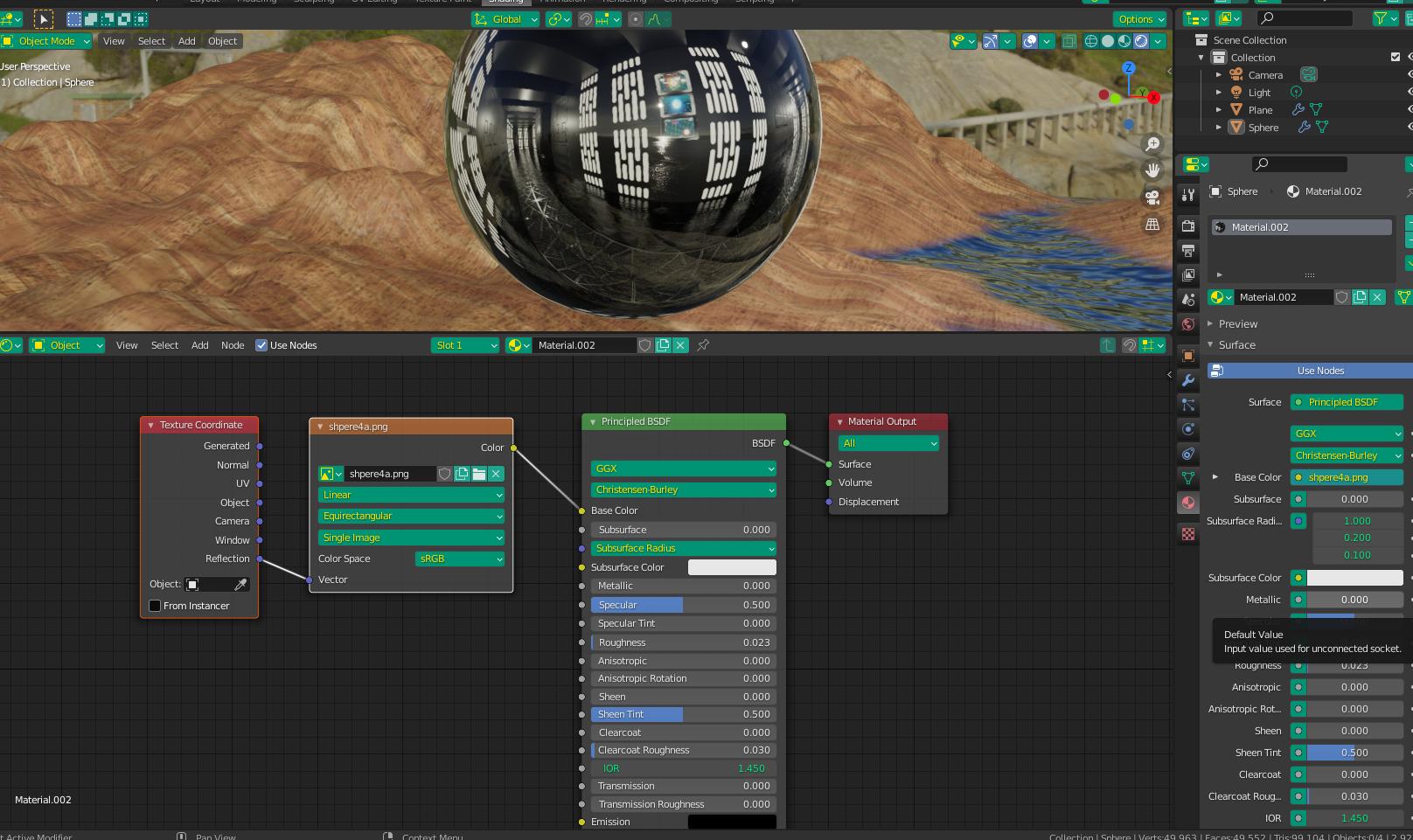This screenshot has width=1413, height=840.
Task: Open World properties tab
Action: 1187,324
